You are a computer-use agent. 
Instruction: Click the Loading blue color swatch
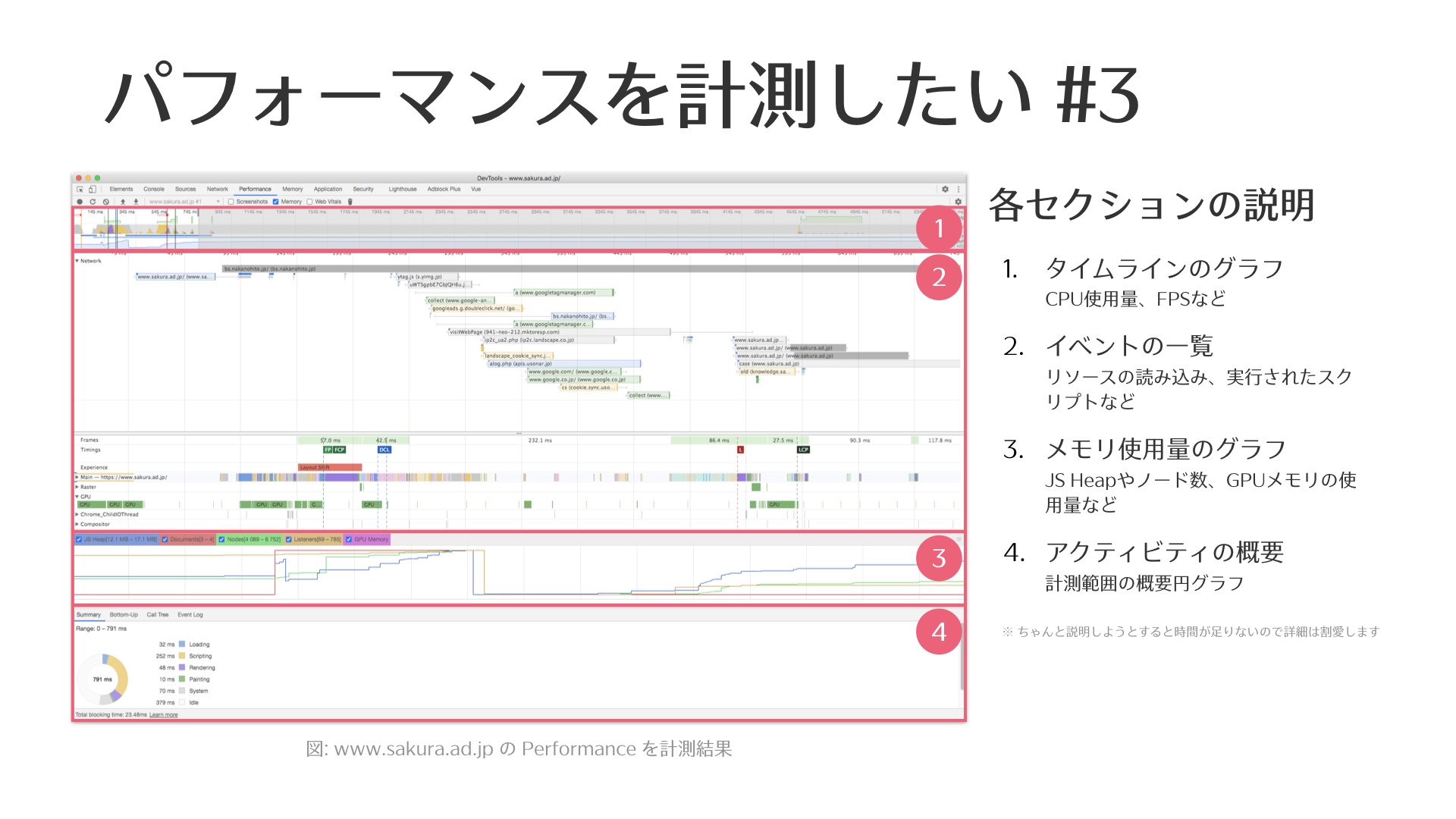[182, 645]
